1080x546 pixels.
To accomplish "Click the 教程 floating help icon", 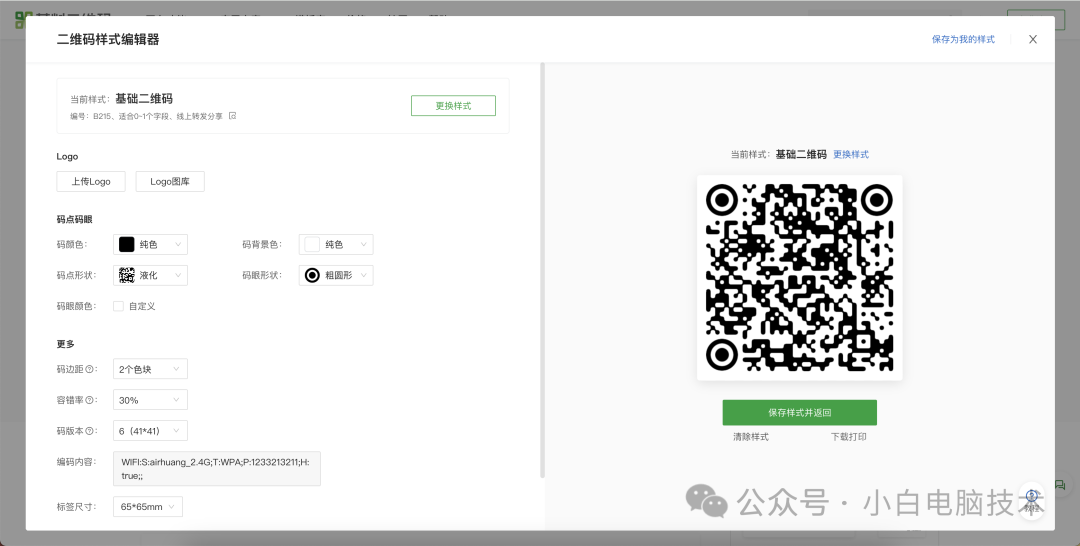I will pos(1031,501).
